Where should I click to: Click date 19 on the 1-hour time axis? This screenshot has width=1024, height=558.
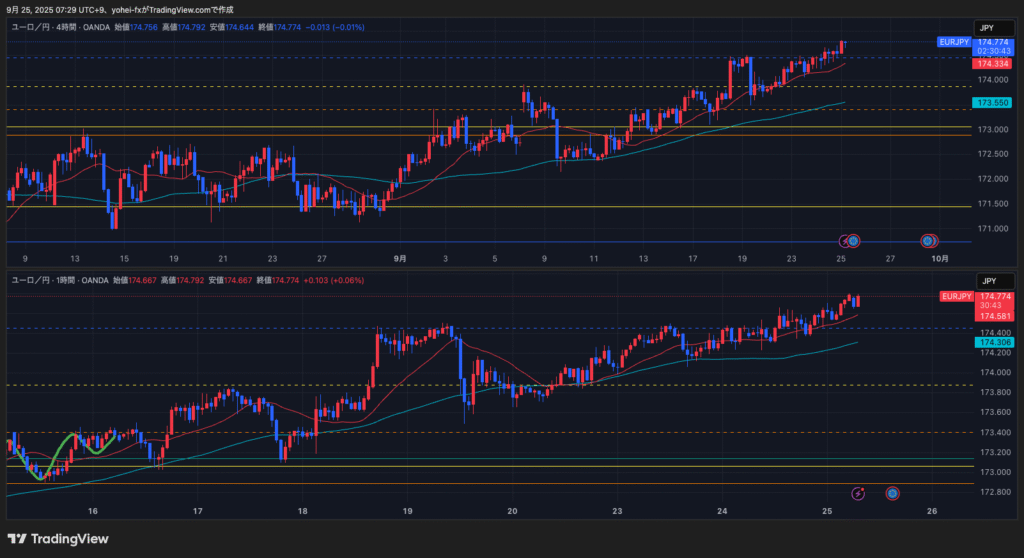click(x=408, y=511)
